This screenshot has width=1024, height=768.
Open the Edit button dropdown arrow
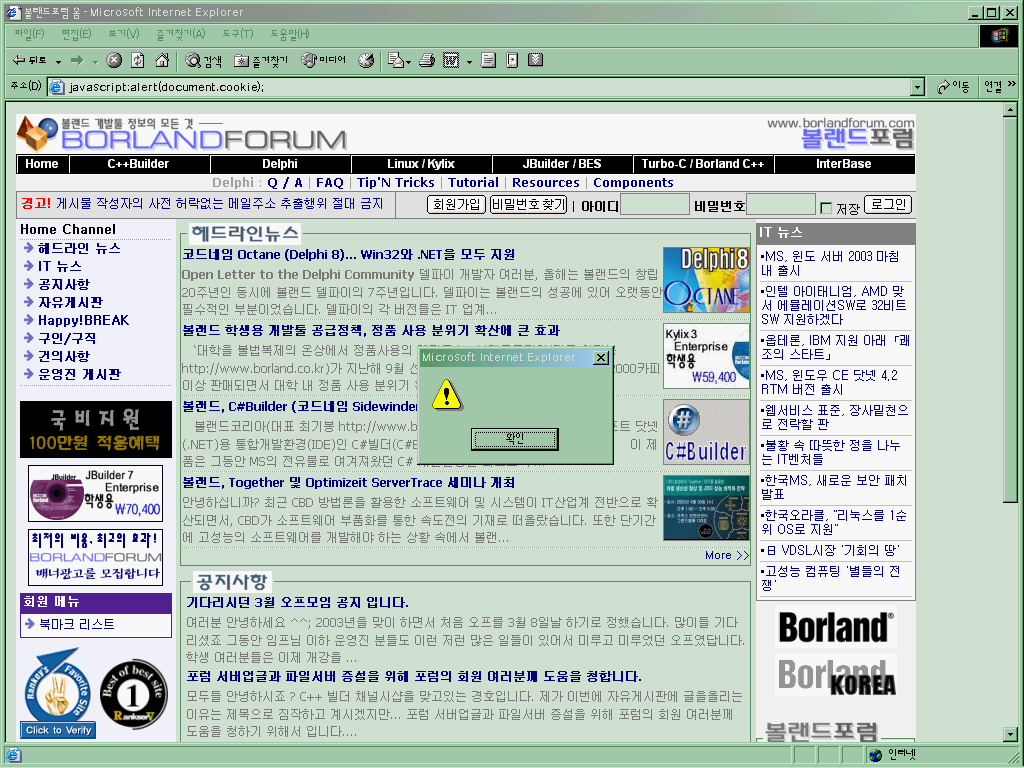pyautogui.click(x=469, y=62)
